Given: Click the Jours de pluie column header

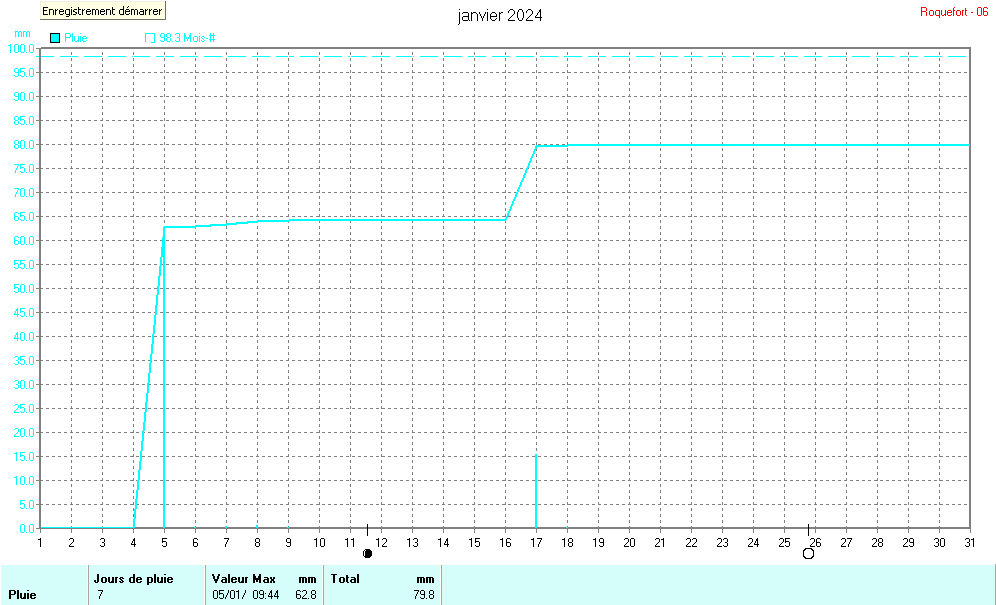Looking at the screenshot, I should point(133,579).
